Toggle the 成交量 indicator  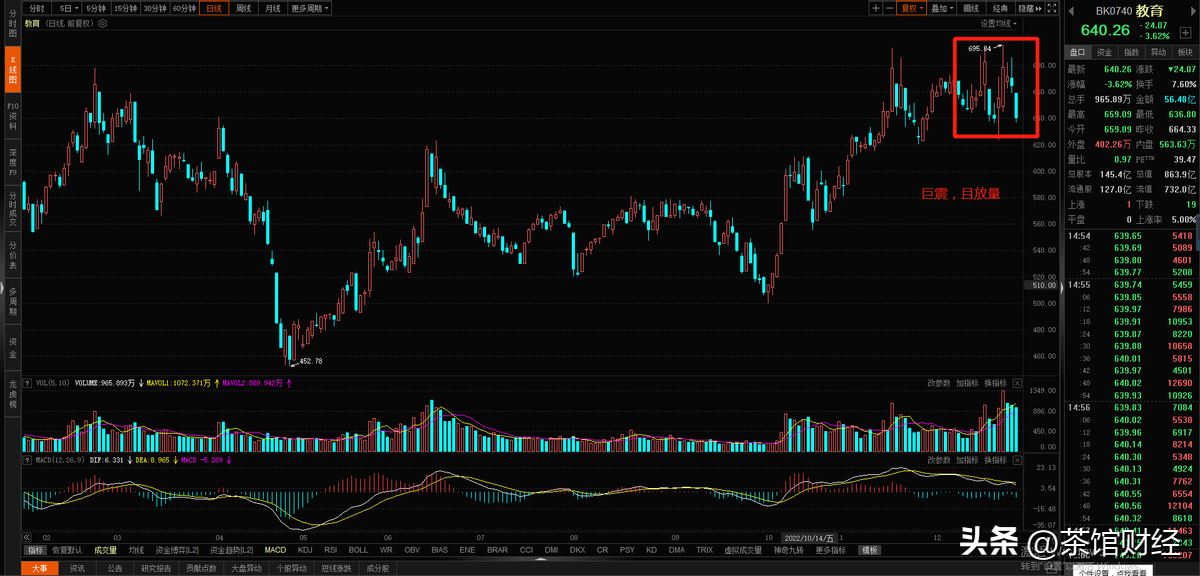(105, 550)
